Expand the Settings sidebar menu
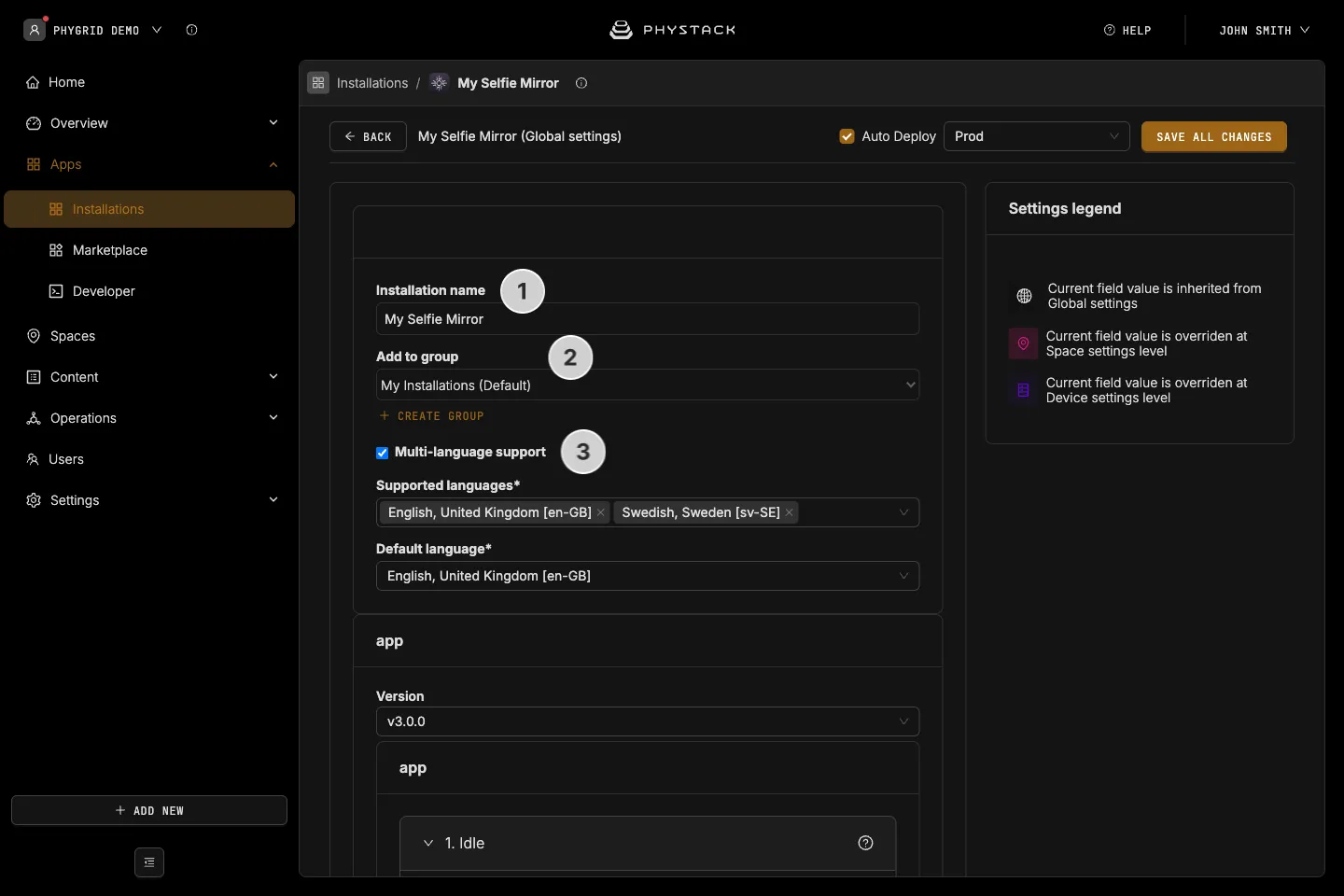1344x896 pixels. (273, 500)
